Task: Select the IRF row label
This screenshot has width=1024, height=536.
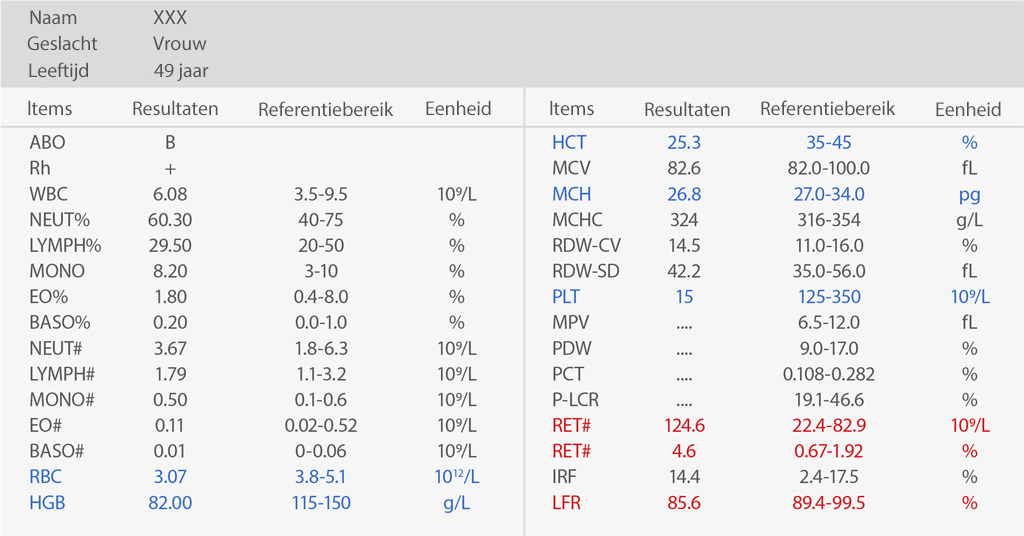Action: click(x=566, y=477)
